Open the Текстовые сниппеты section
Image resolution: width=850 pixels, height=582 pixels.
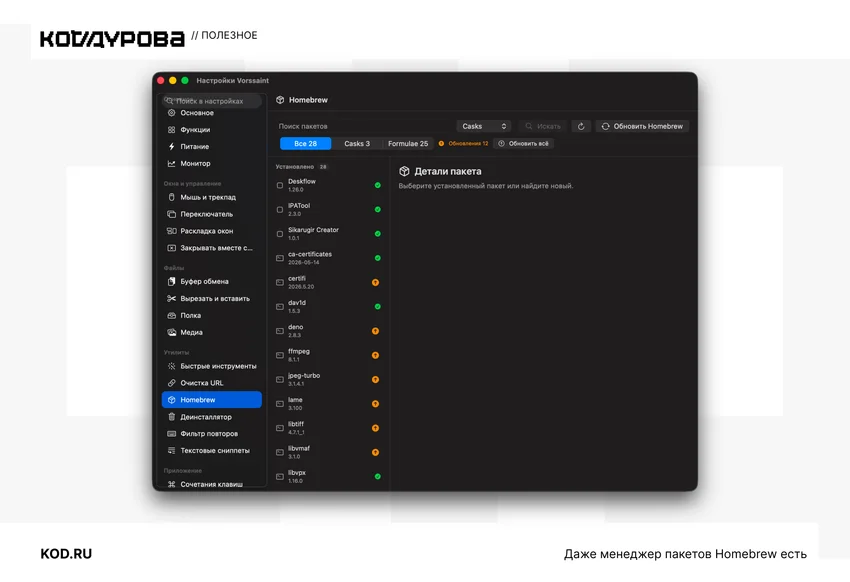click(211, 450)
